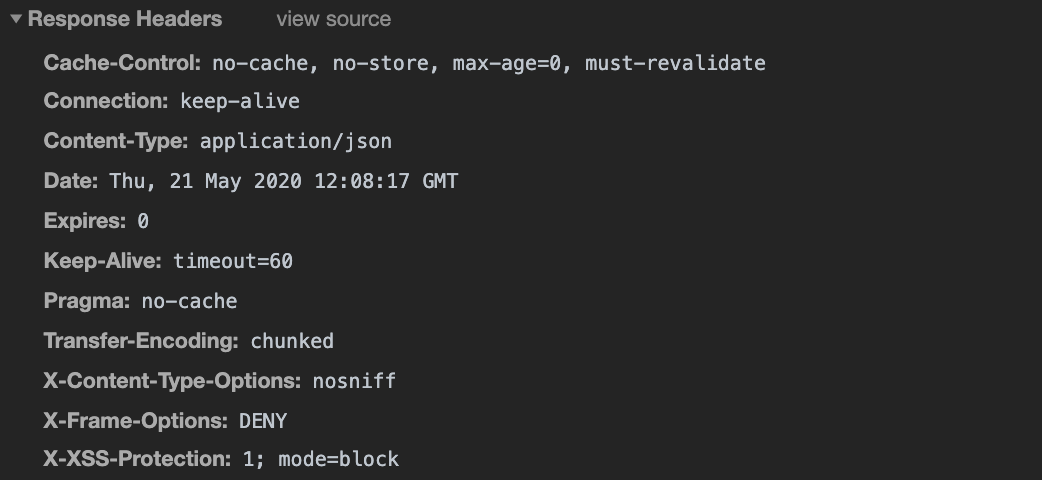The height and width of the screenshot is (480, 1042).
Task: Click the Transfer-Encoding header name
Action: [x=141, y=341]
